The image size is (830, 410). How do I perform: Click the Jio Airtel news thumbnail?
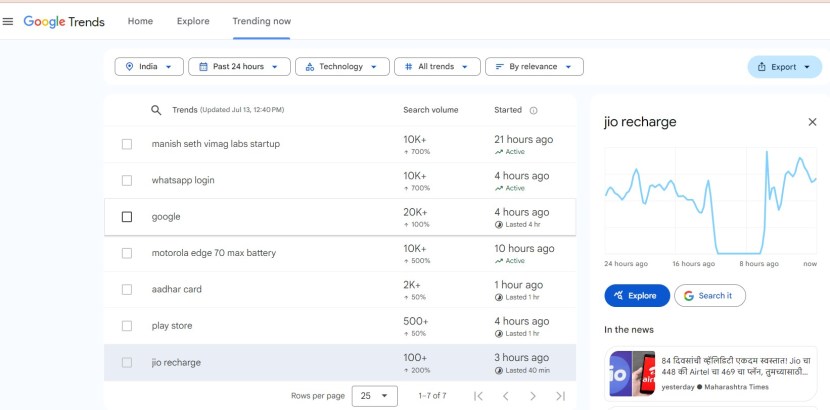pyautogui.click(x=632, y=373)
